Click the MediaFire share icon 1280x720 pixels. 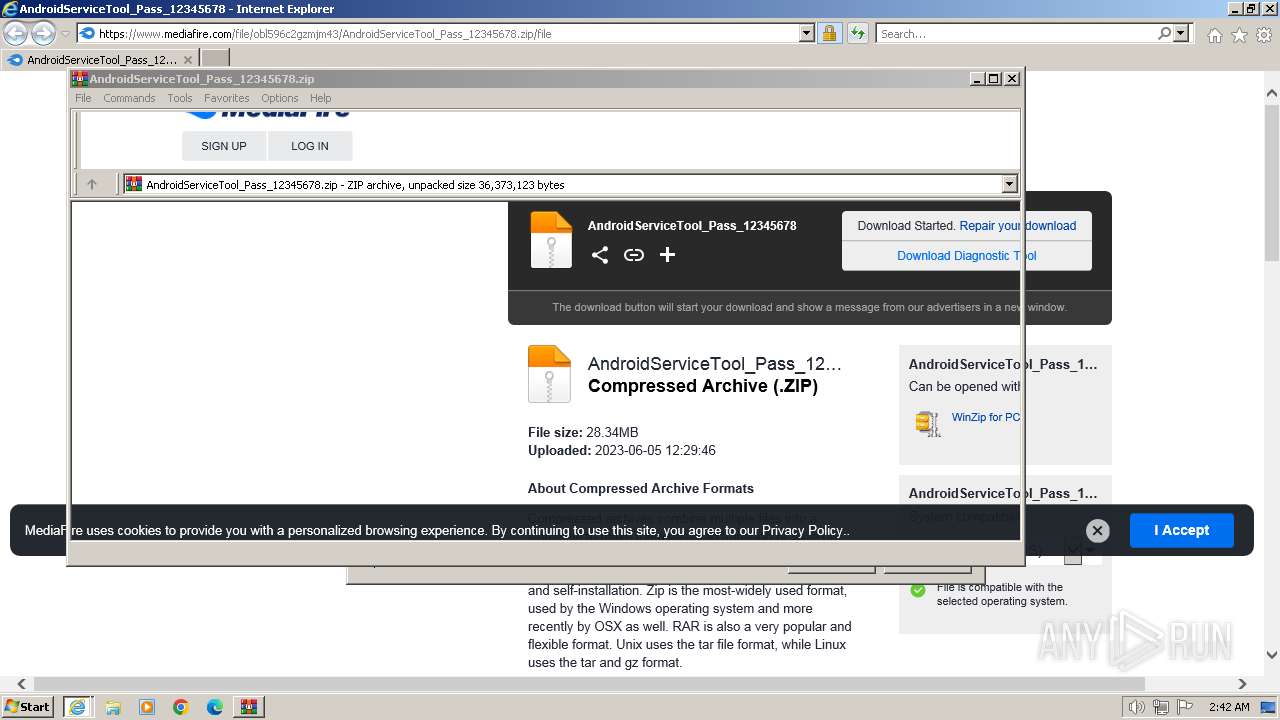click(600, 255)
